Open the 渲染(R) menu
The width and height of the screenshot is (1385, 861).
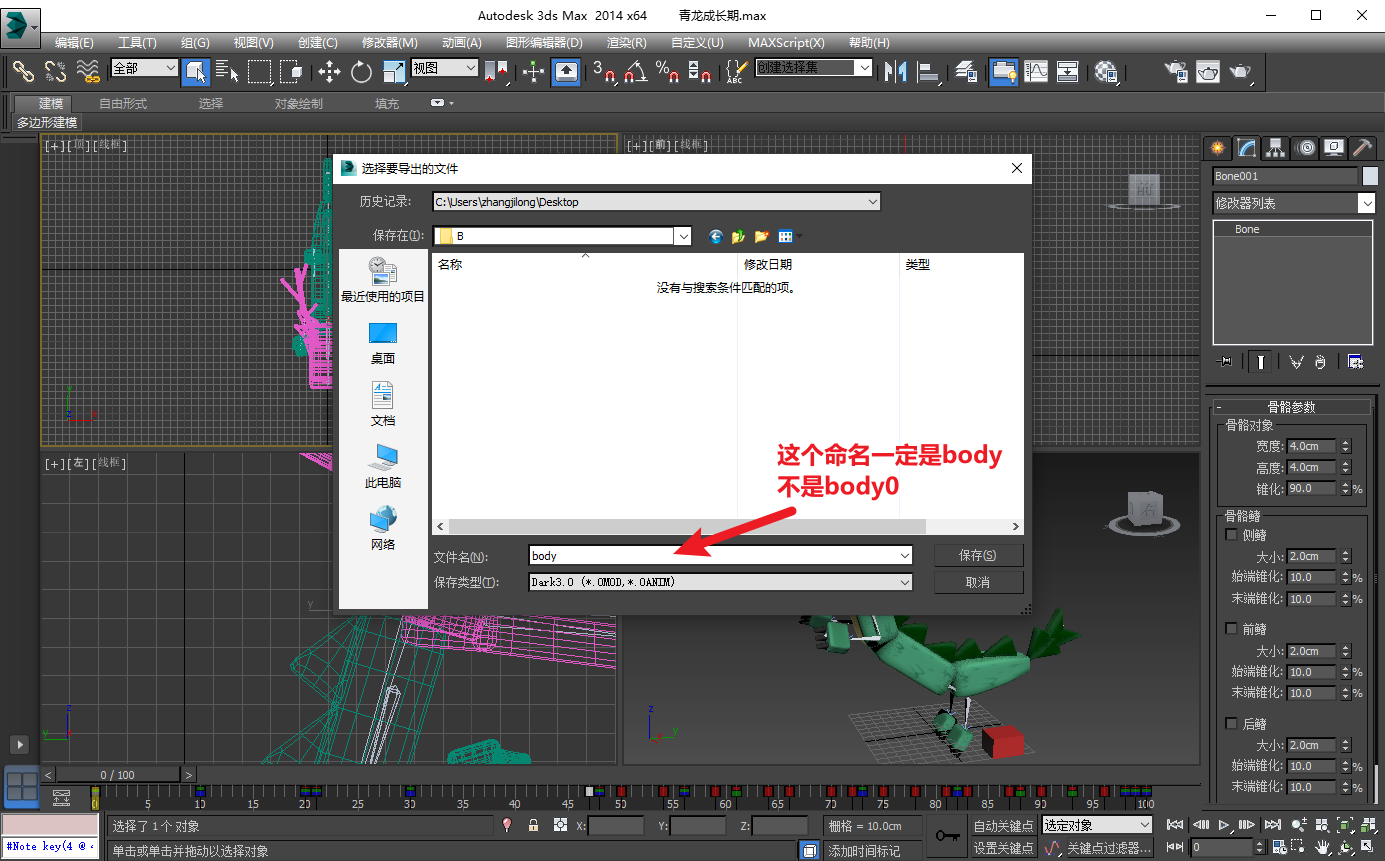point(627,43)
